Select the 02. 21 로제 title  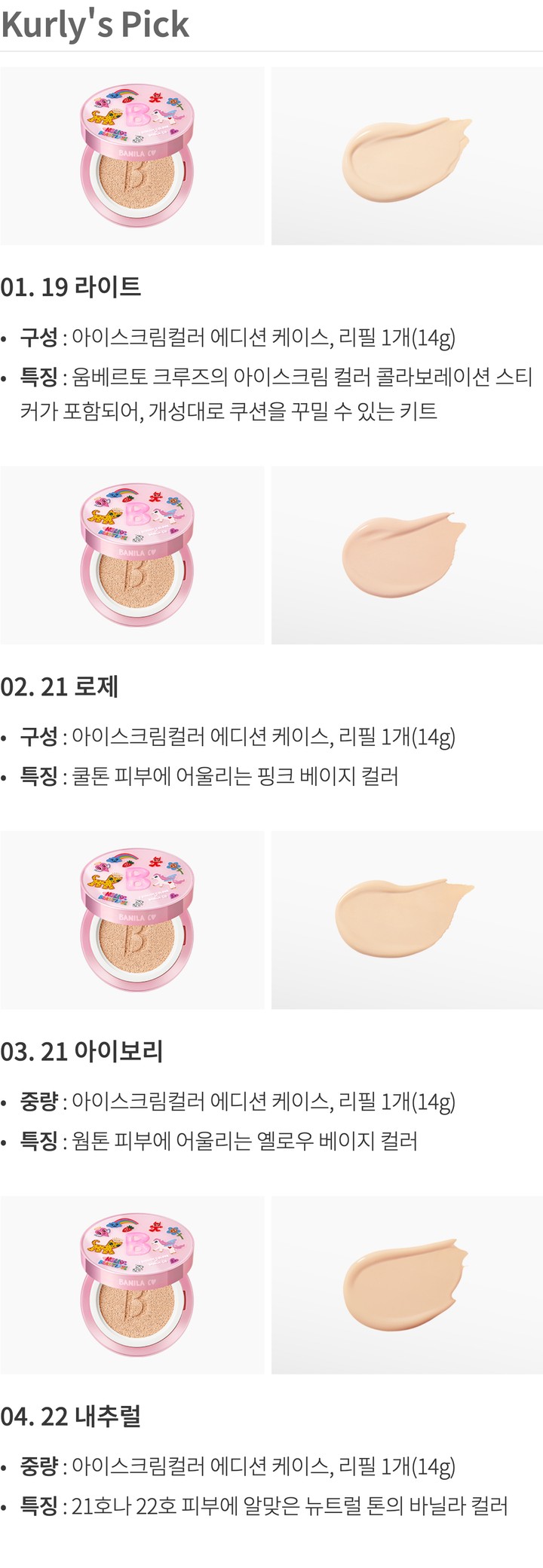coord(60,686)
